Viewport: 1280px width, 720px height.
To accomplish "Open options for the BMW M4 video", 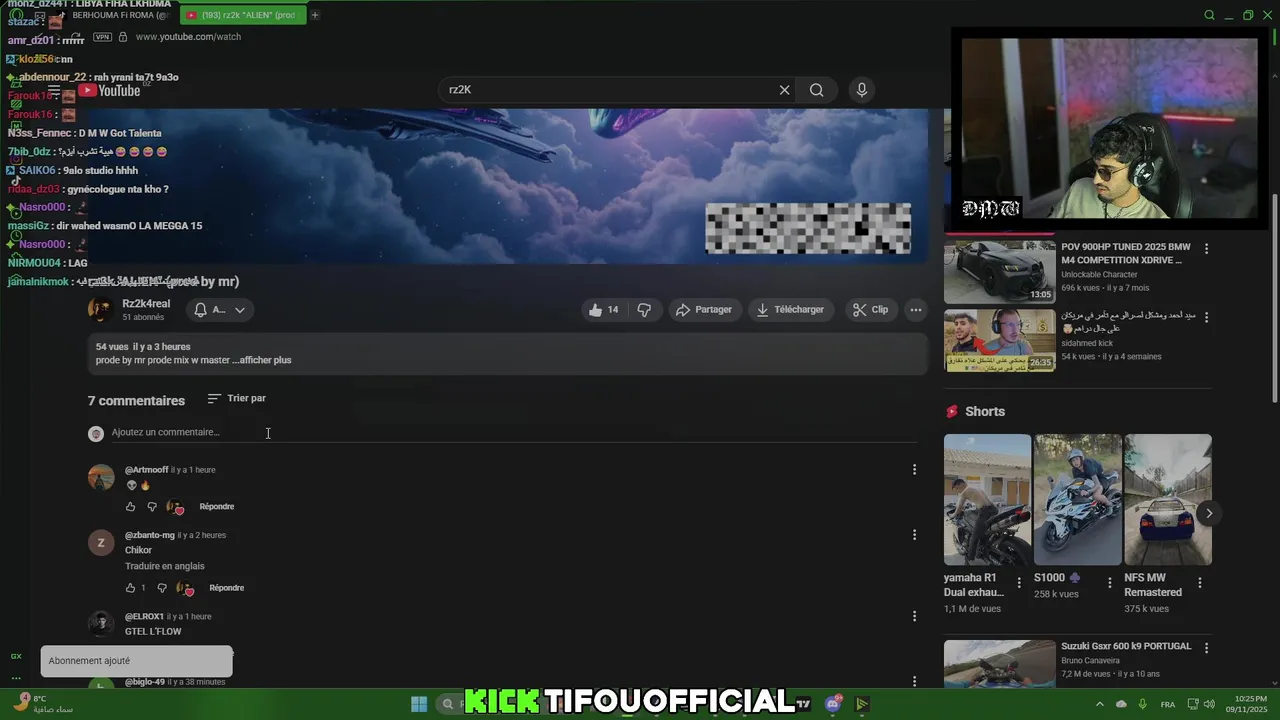I will tap(1206, 248).
